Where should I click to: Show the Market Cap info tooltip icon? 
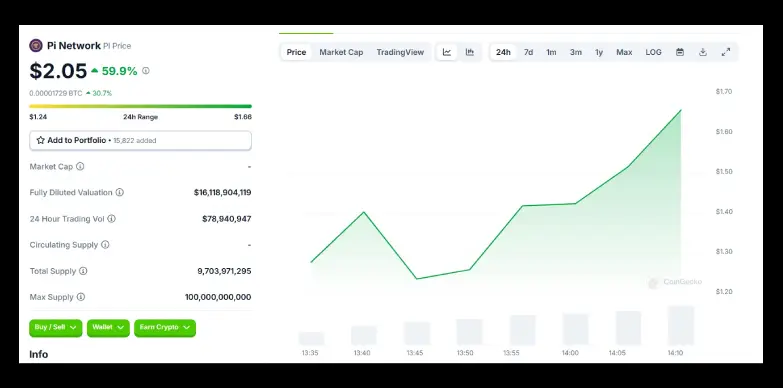coord(80,166)
